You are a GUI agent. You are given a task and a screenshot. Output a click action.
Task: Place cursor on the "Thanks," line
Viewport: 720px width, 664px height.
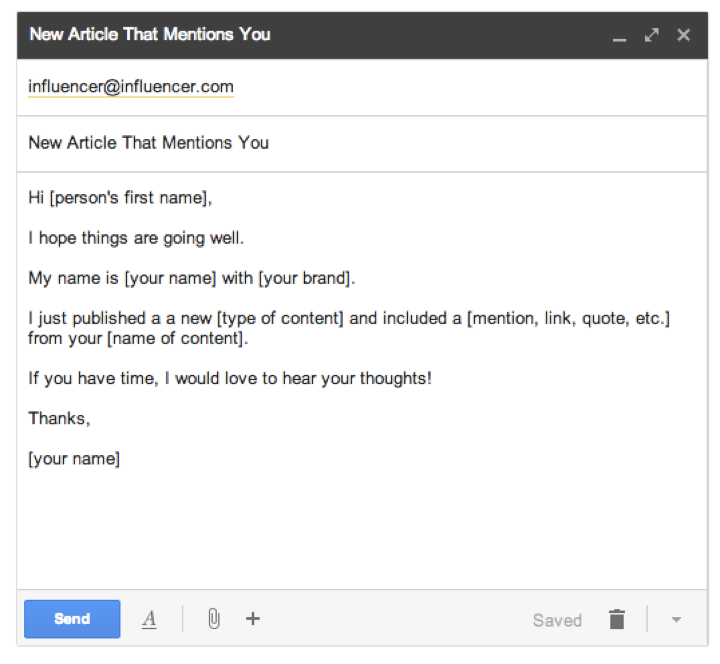59,419
